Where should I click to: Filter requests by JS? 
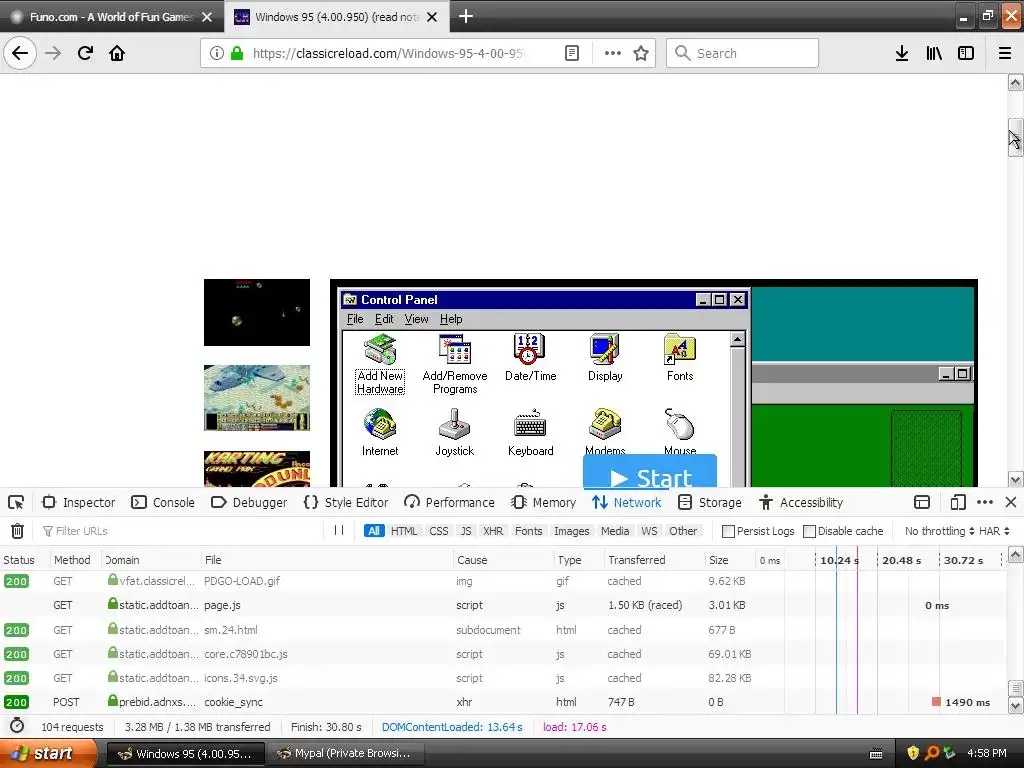click(x=466, y=531)
